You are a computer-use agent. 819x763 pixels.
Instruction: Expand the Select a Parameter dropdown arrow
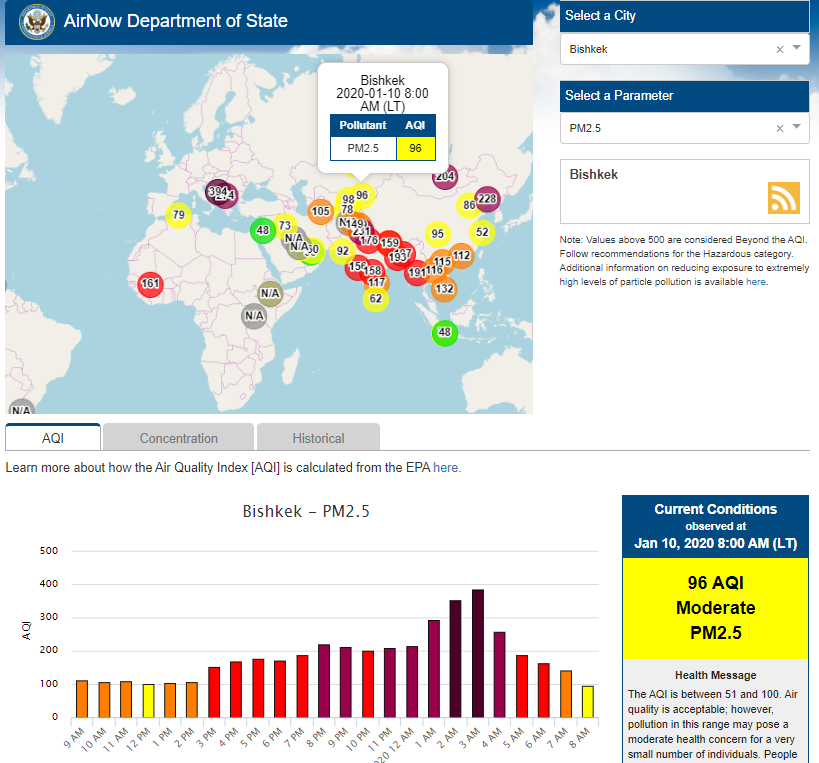[x=797, y=127]
